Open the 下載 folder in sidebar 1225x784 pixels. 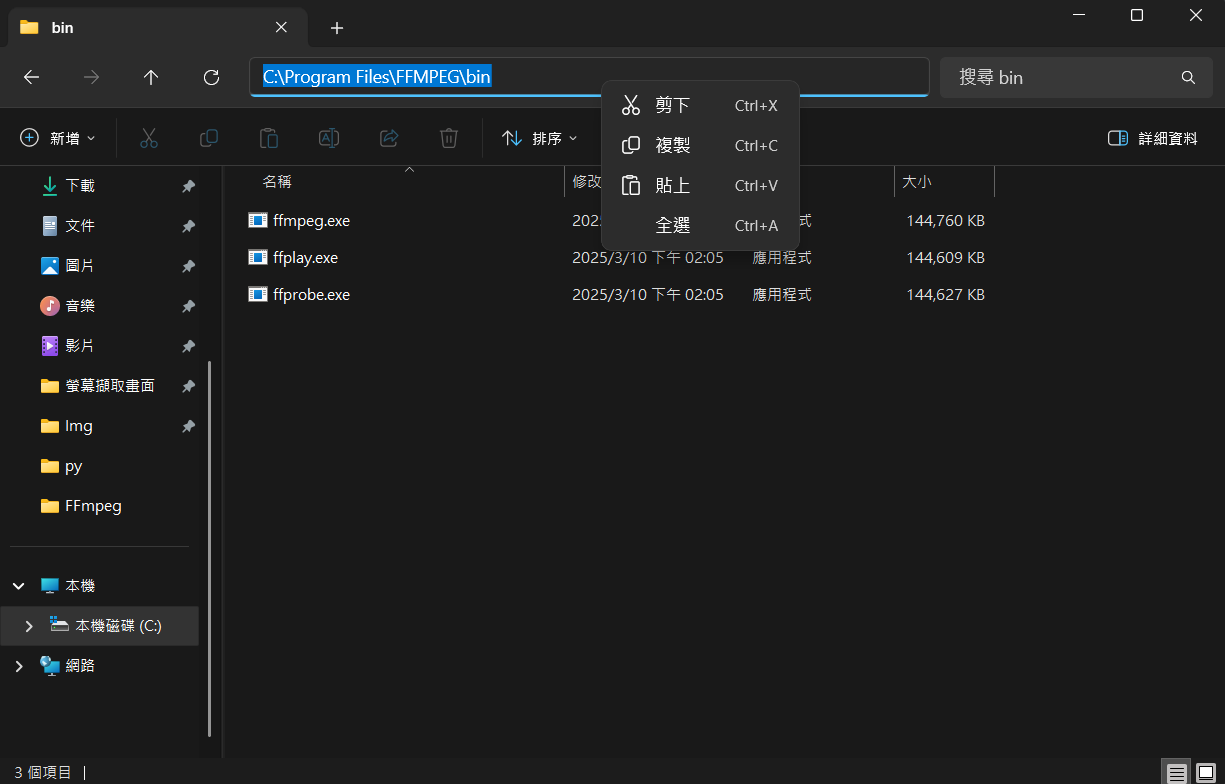tap(80, 186)
